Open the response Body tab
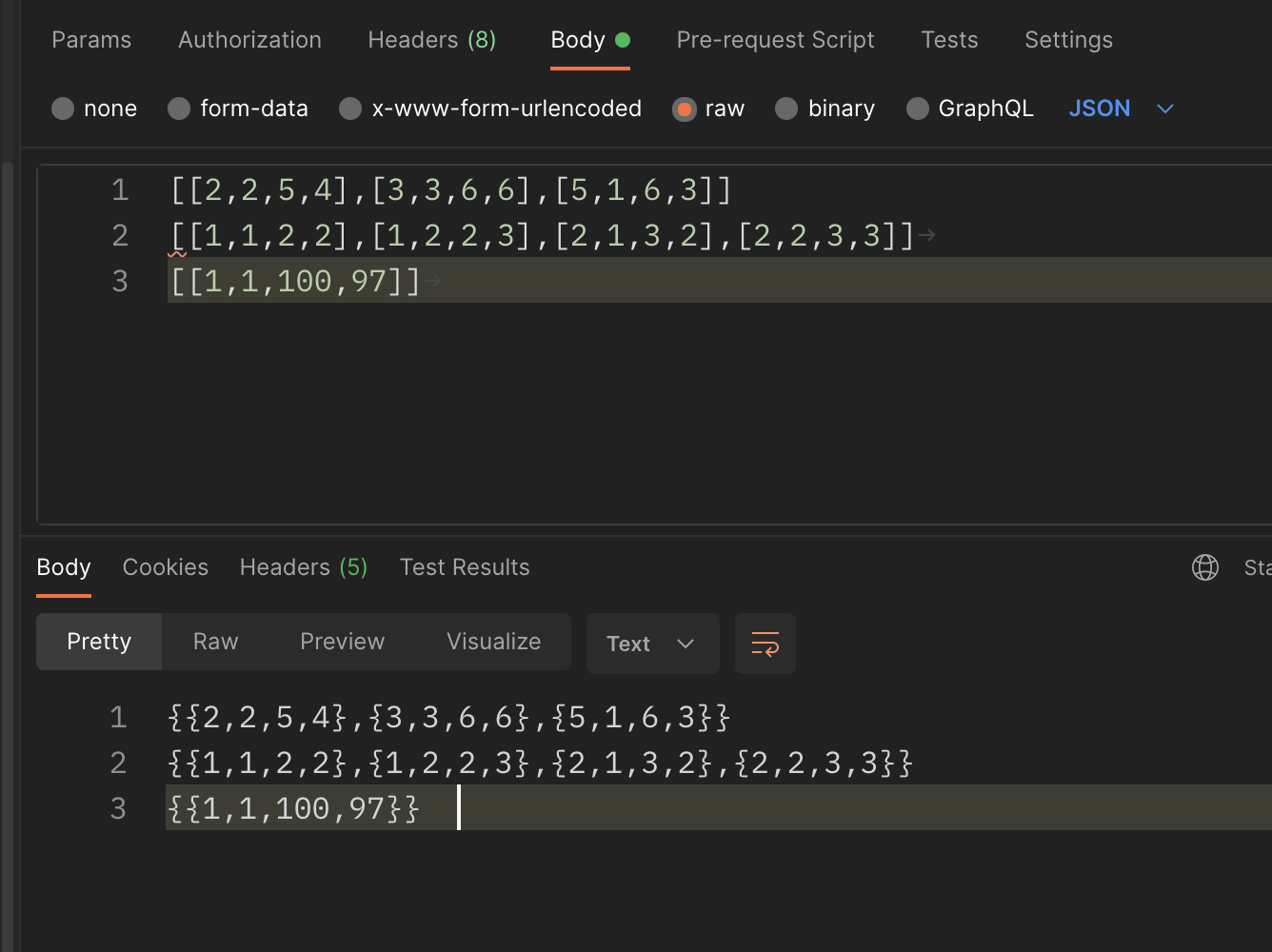The image size is (1272, 952). point(64,567)
